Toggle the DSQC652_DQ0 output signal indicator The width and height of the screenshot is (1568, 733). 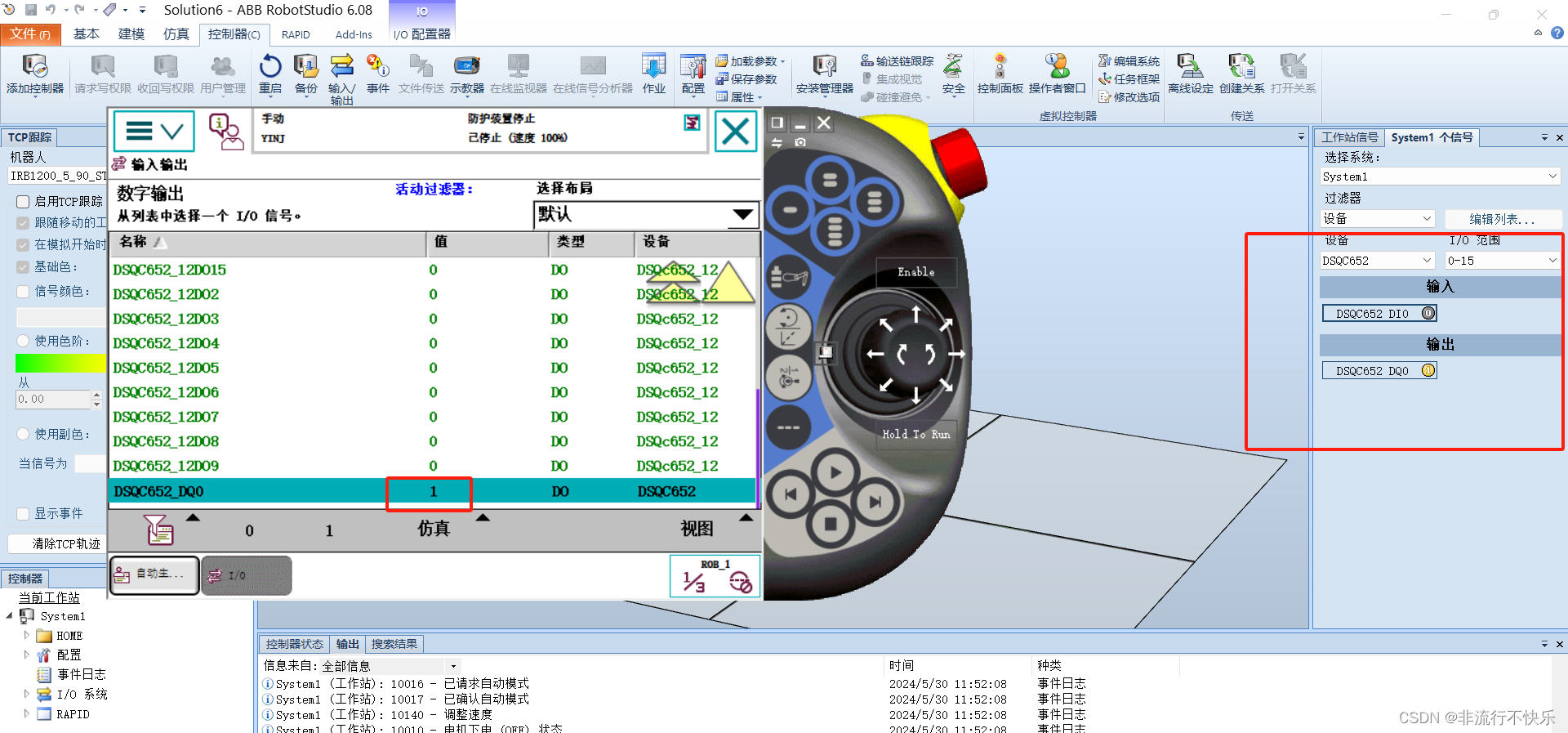tap(1428, 370)
